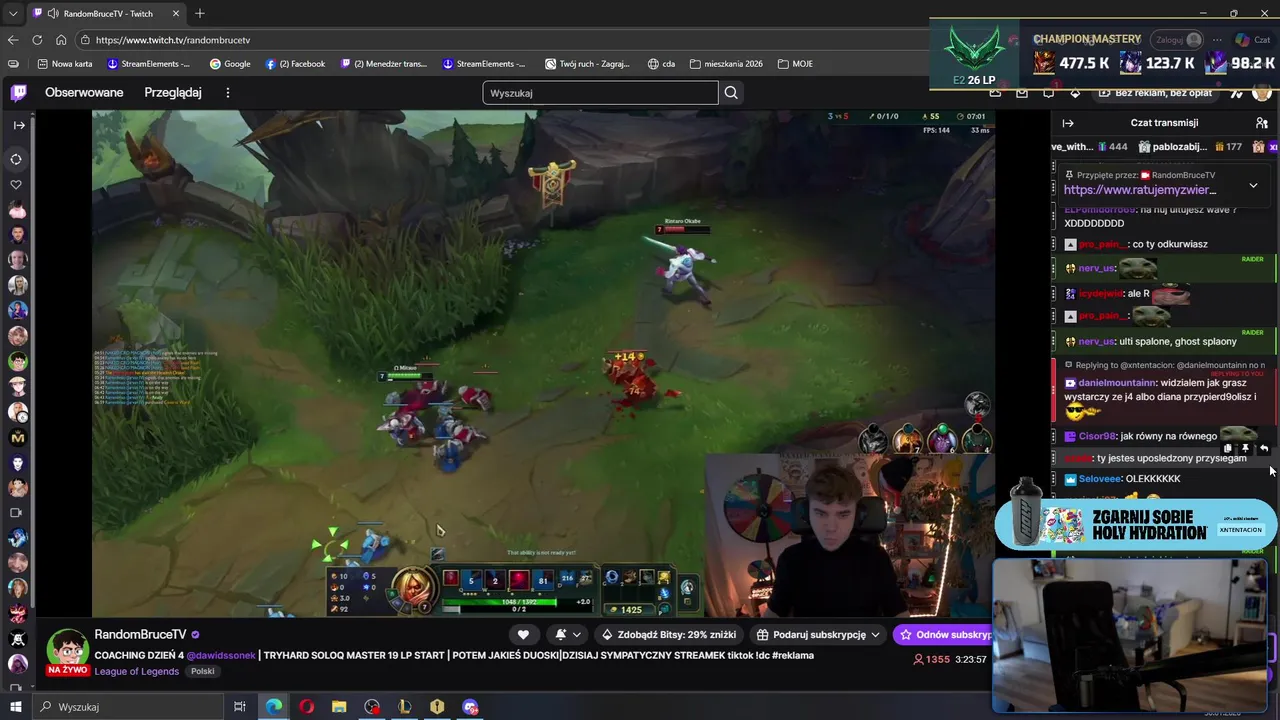1280x720 pixels.
Task: Open the (2) Facebook bookmark
Action: tap(296, 64)
